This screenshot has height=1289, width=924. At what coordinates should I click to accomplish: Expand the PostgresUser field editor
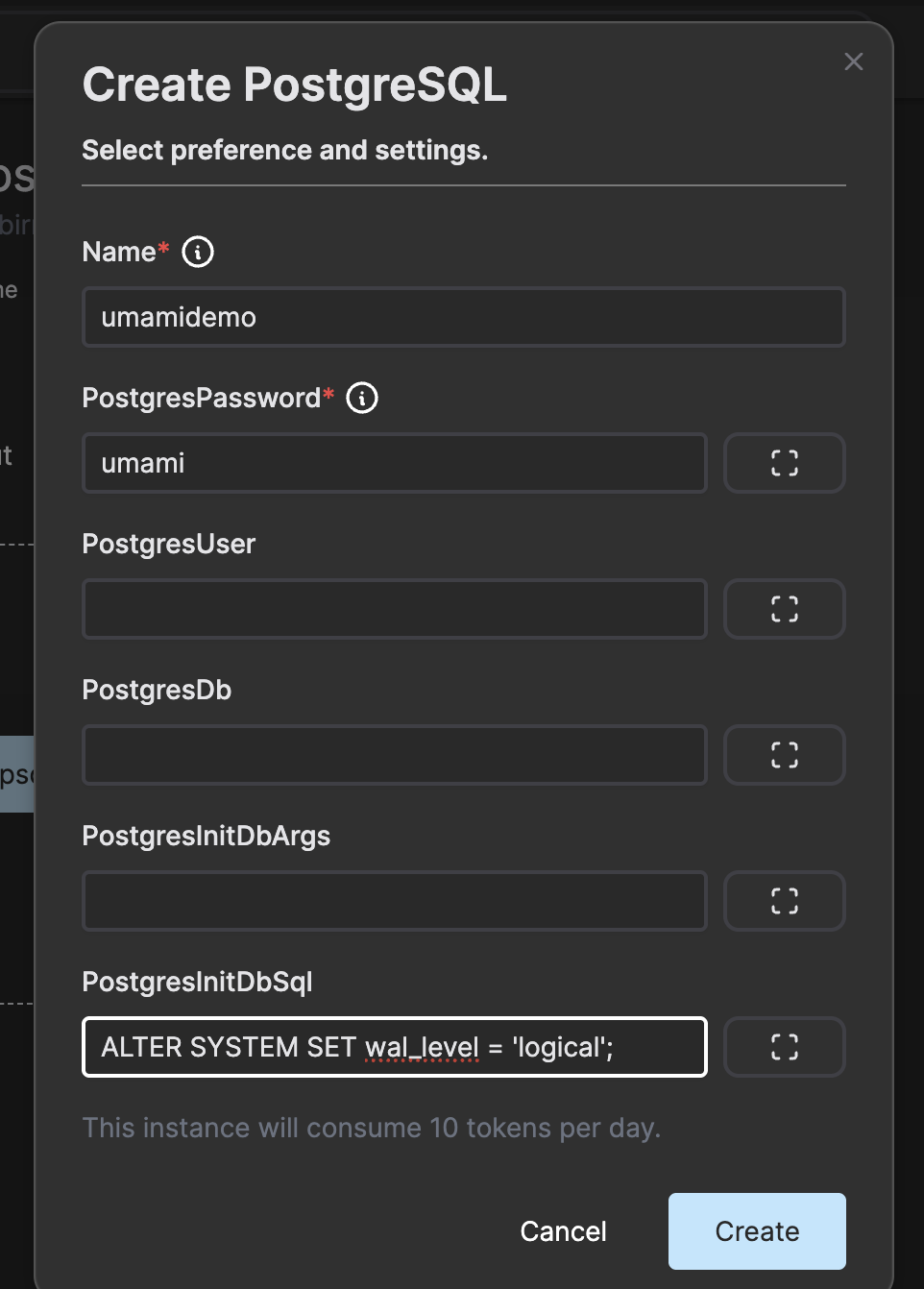point(785,609)
